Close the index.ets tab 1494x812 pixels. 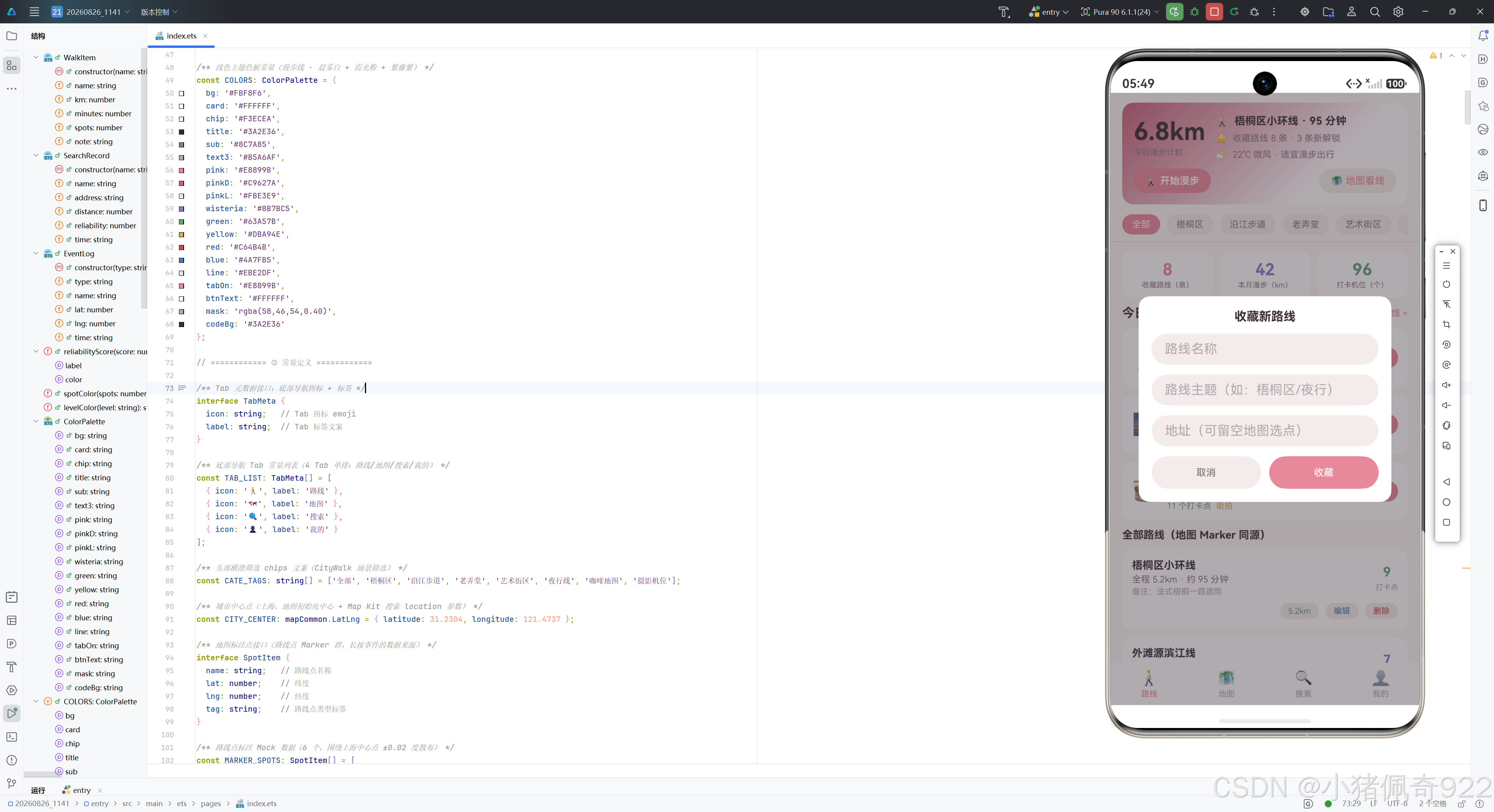coord(205,36)
